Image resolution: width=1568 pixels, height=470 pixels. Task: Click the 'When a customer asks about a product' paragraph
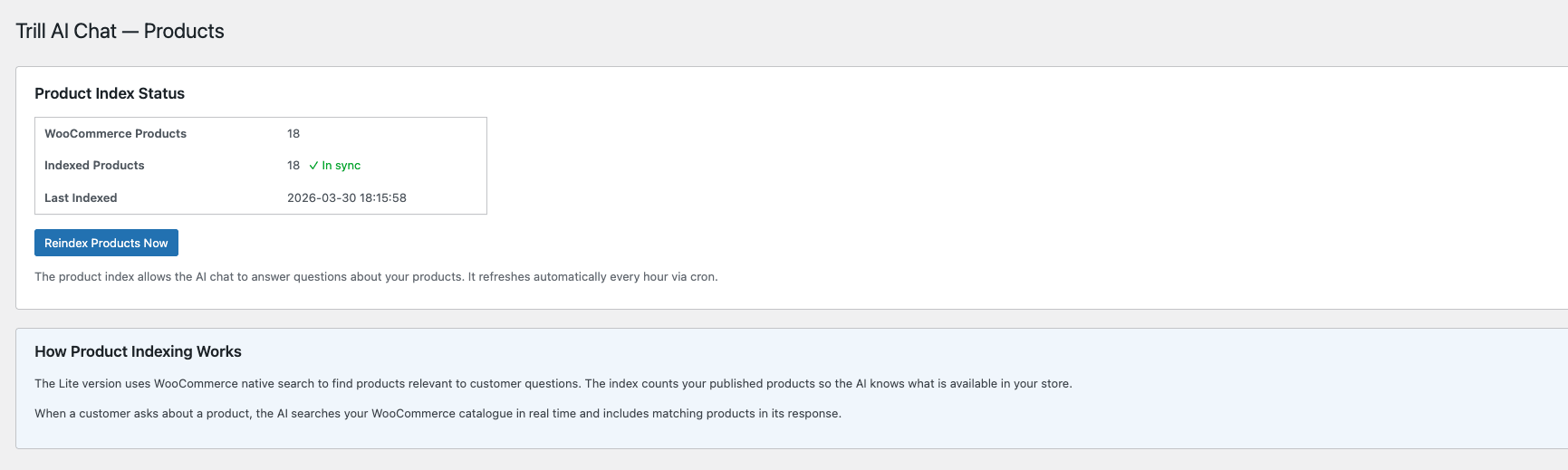click(x=438, y=414)
